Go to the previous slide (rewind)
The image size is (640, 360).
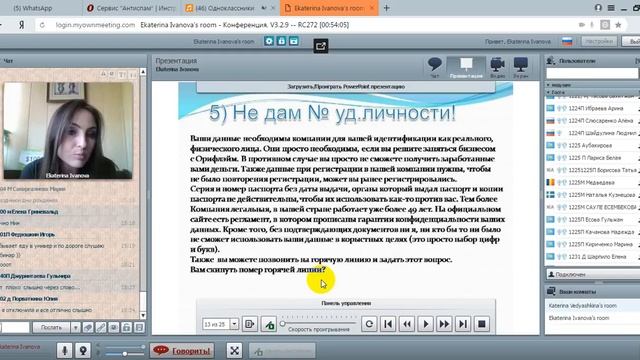tap(407, 324)
